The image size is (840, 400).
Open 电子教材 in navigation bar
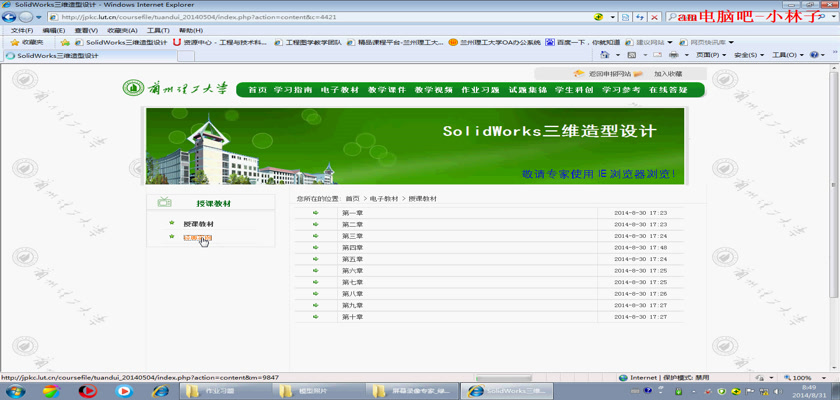pyautogui.click(x=340, y=90)
